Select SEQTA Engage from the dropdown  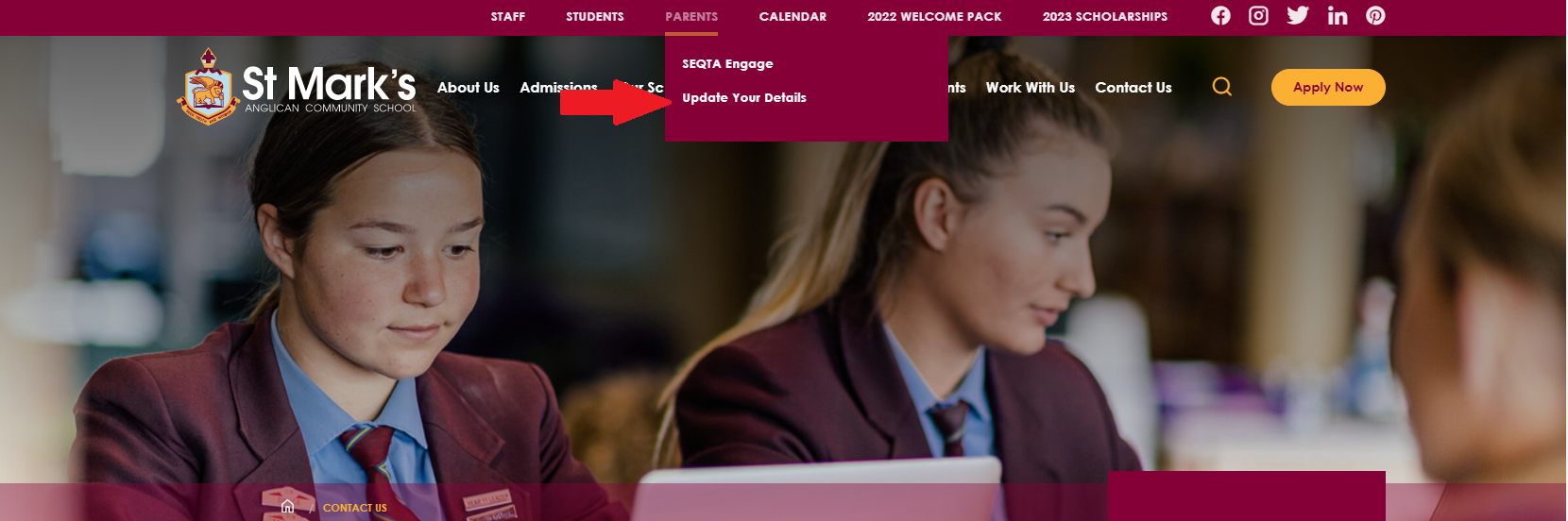(x=727, y=64)
